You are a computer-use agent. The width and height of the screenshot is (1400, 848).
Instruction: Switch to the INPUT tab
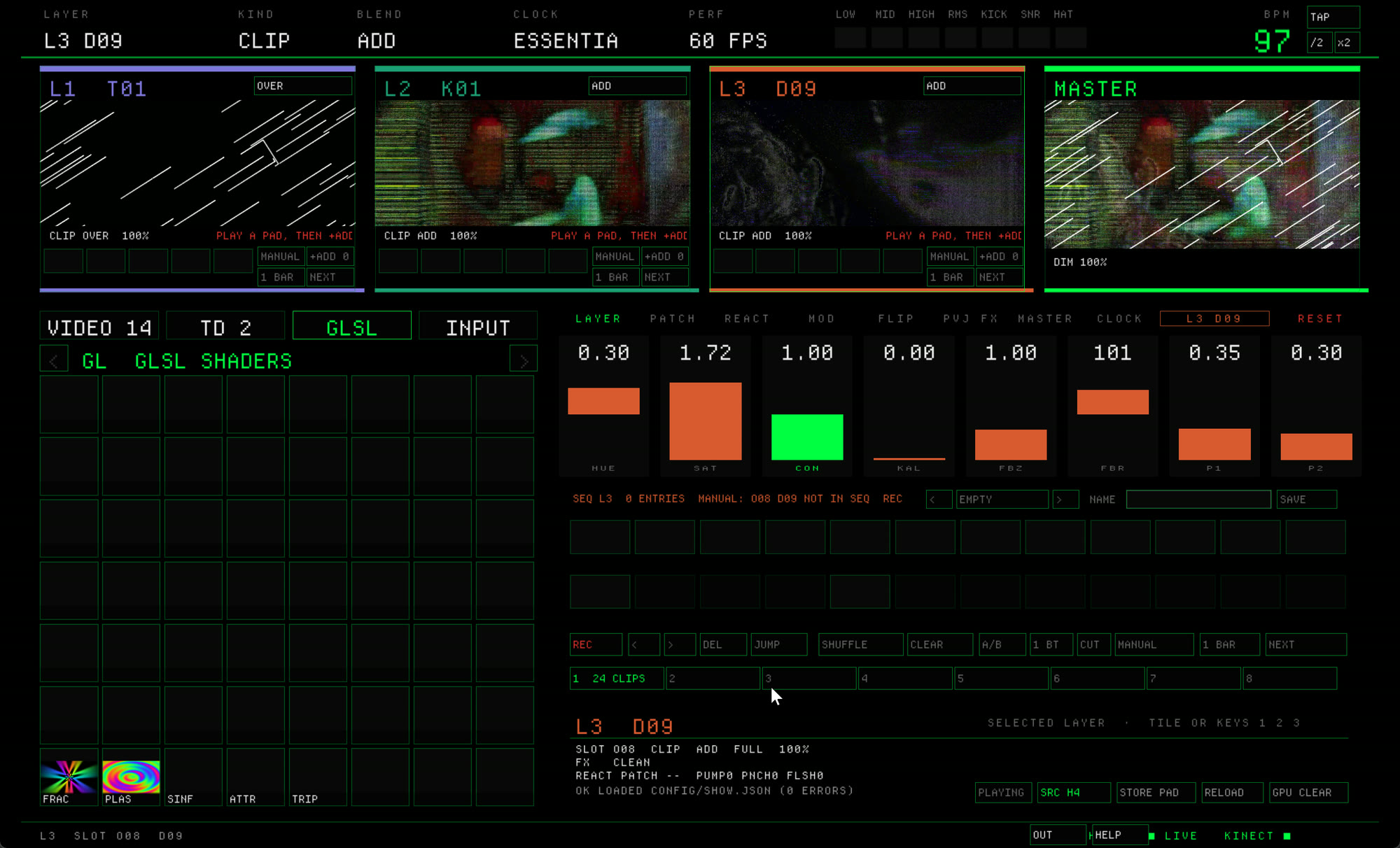(478, 327)
